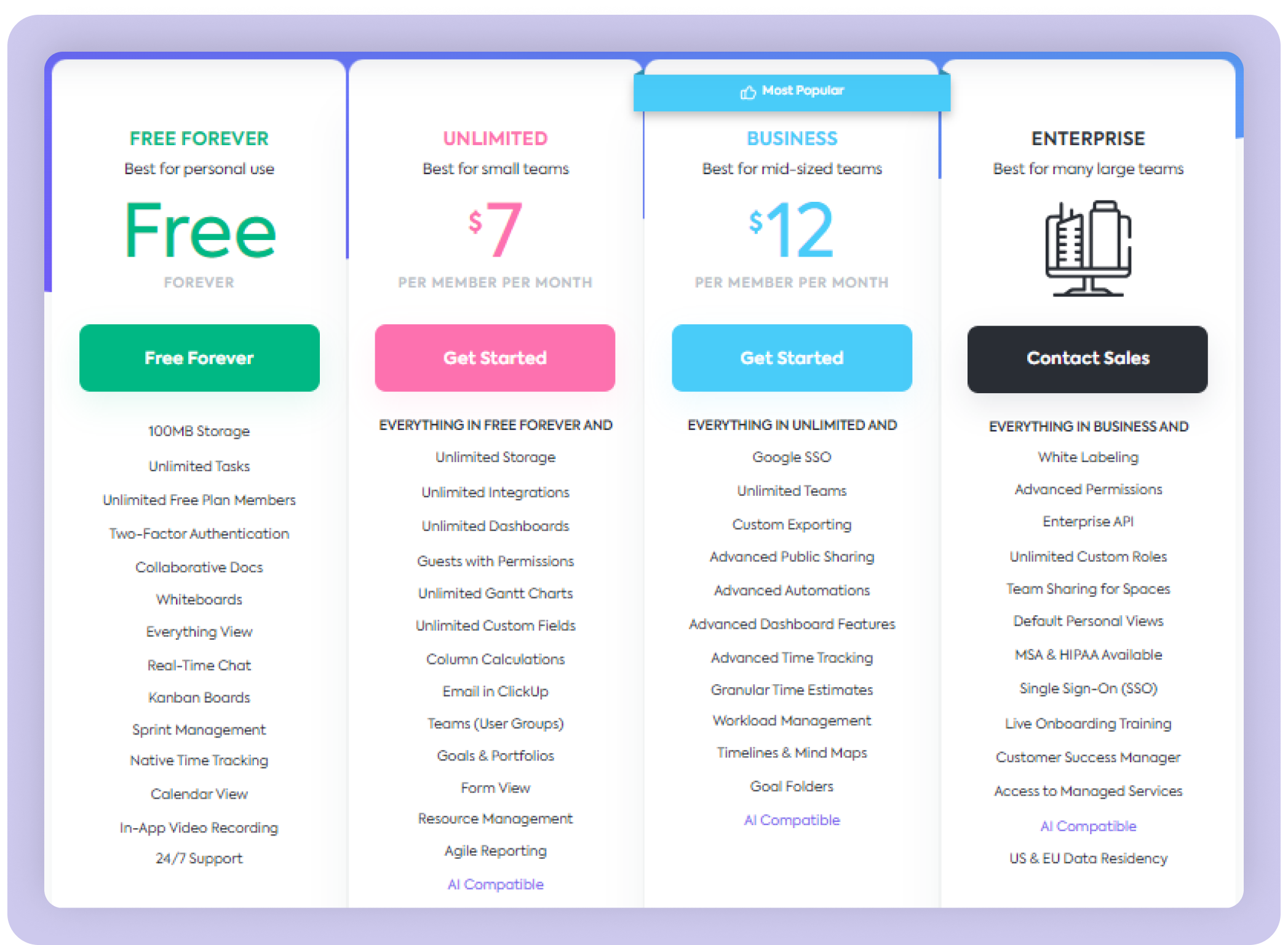Click 24/7 Support feature
1288x945 pixels.
pos(199,859)
